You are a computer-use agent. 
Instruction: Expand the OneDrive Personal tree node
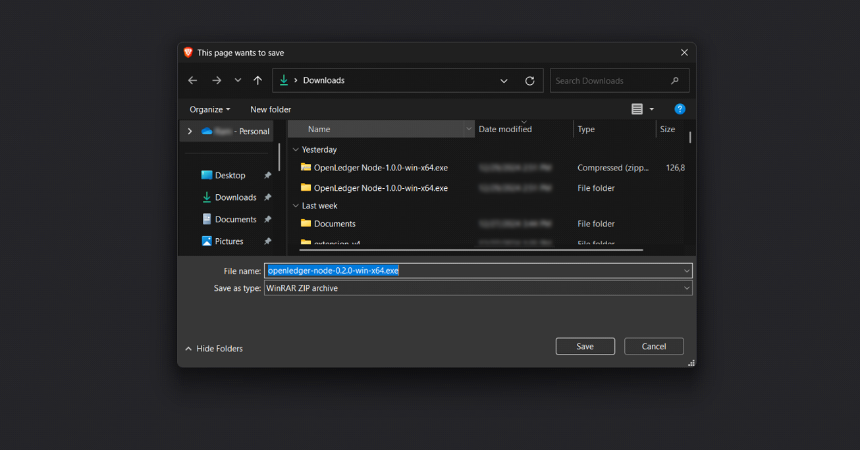(190, 131)
